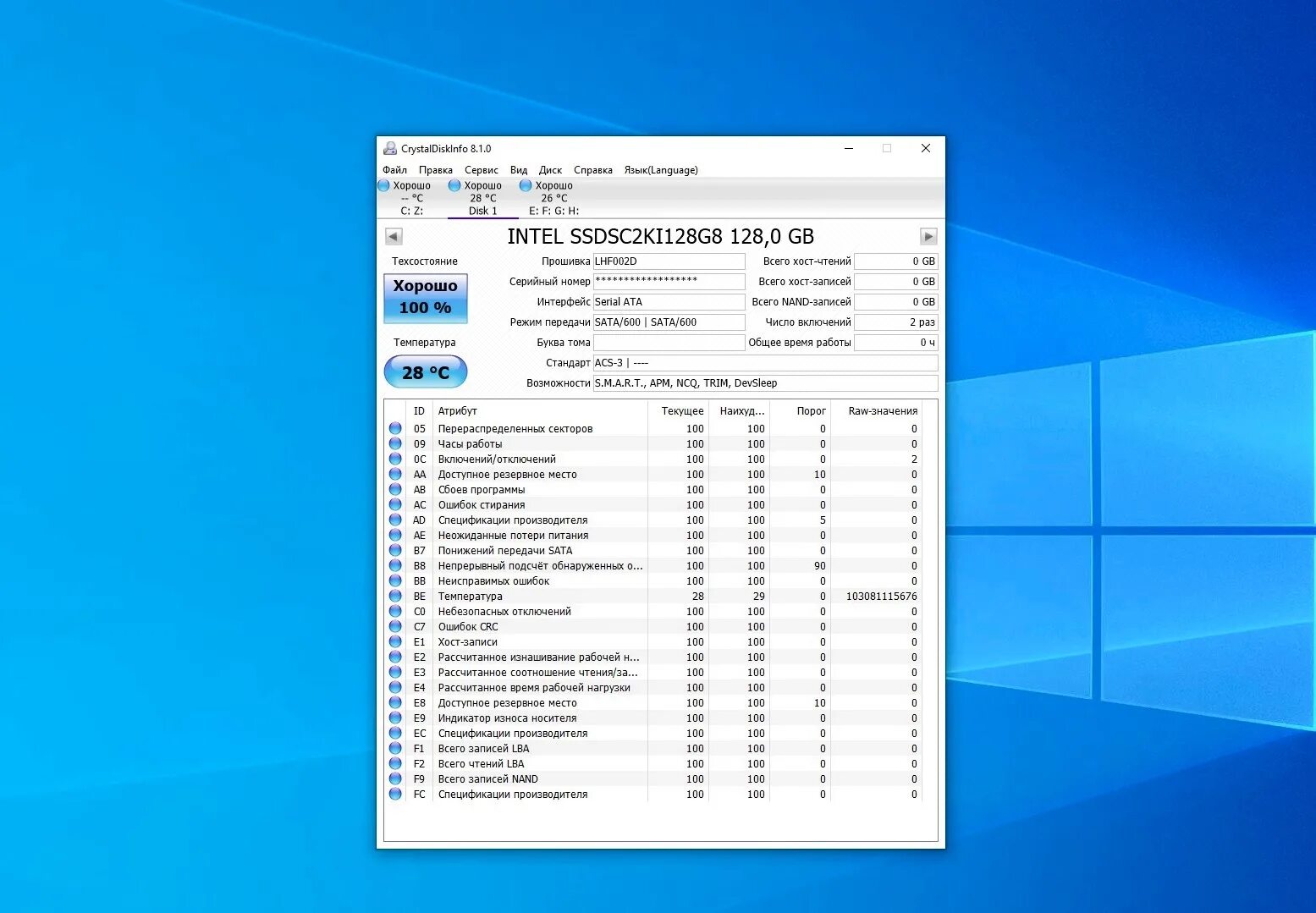Image resolution: width=1316 pixels, height=913 pixels.
Task: Click the Возможности field with S.M.A.R.T.
Action: click(765, 383)
